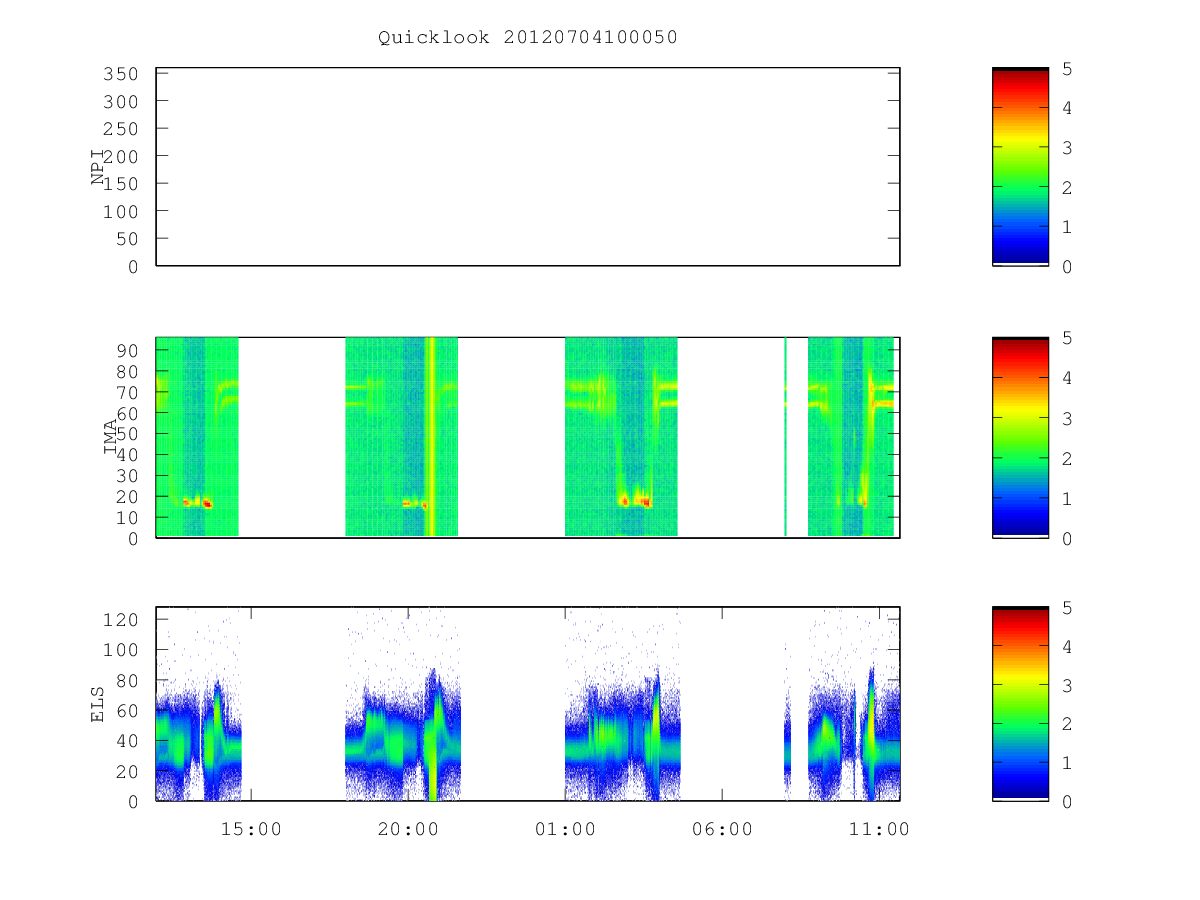The width and height of the screenshot is (1200, 900).
Task: Click the 250 tick on NPI axis
Action: coord(119,129)
